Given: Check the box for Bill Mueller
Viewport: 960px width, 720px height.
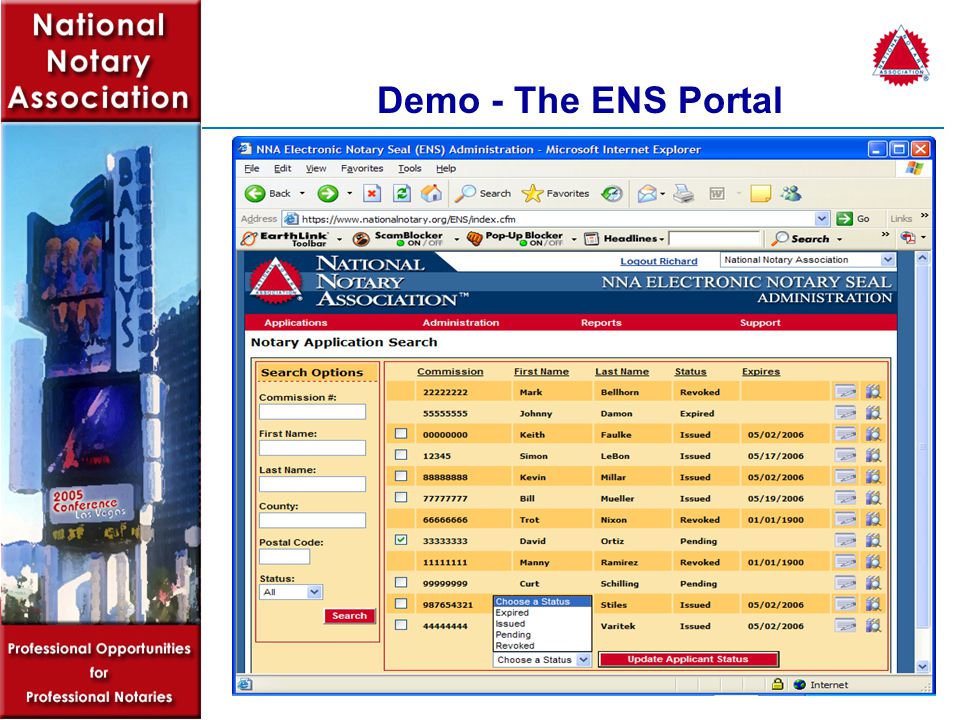Looking at the screenshot, I should tap(401, 497).
